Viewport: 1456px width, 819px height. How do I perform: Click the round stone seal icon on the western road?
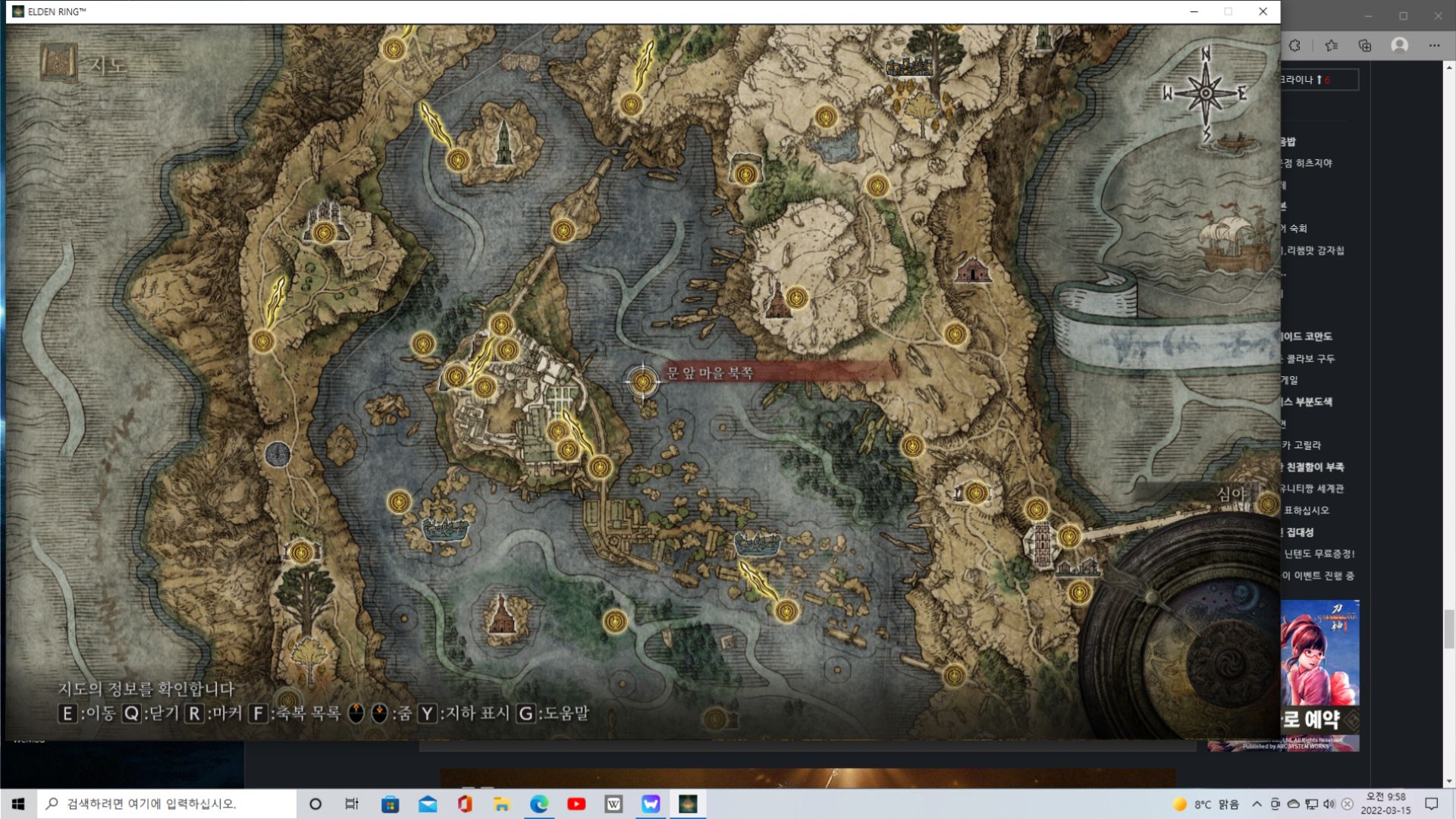278,454
